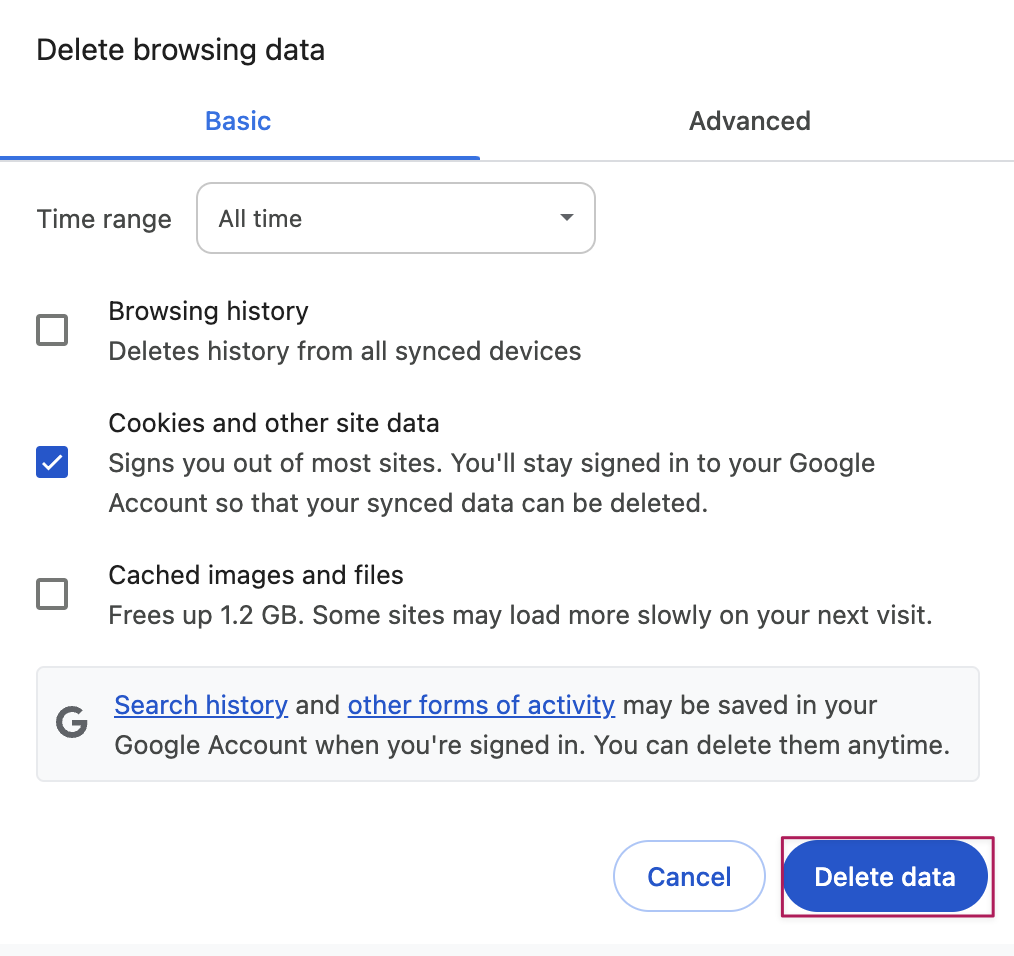Click the Time range dropdown arrow
This screenshot has height=956, width=1014.
[x=567, y=218]
